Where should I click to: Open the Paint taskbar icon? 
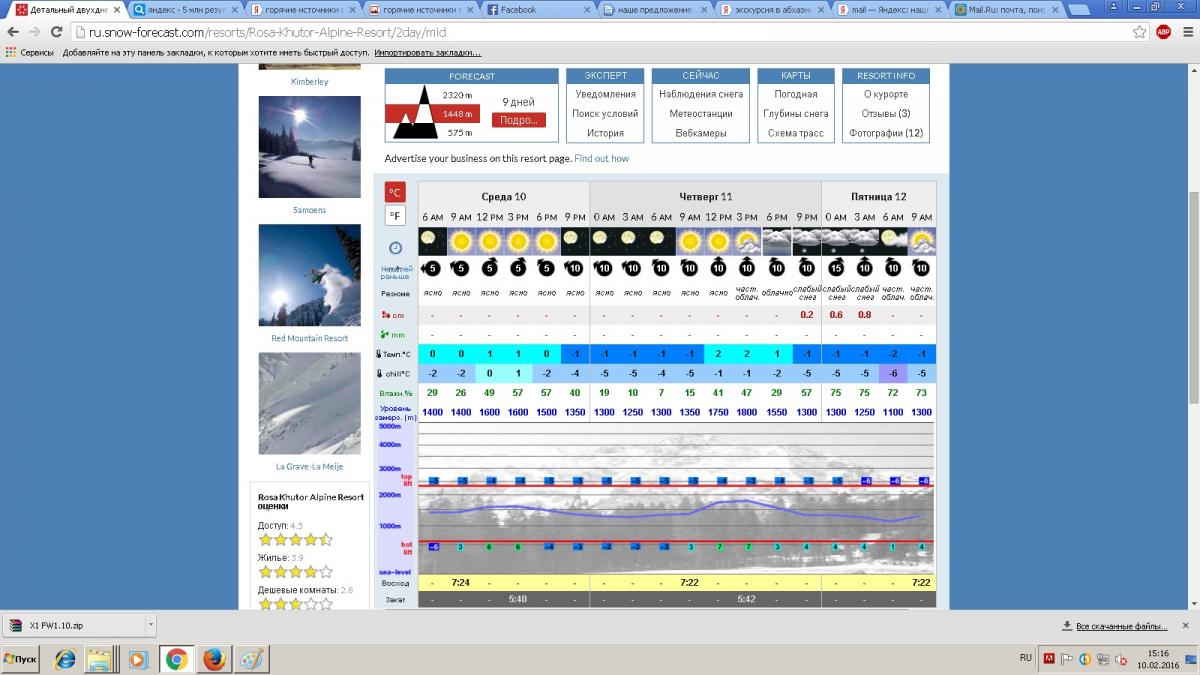coord(251,659)
